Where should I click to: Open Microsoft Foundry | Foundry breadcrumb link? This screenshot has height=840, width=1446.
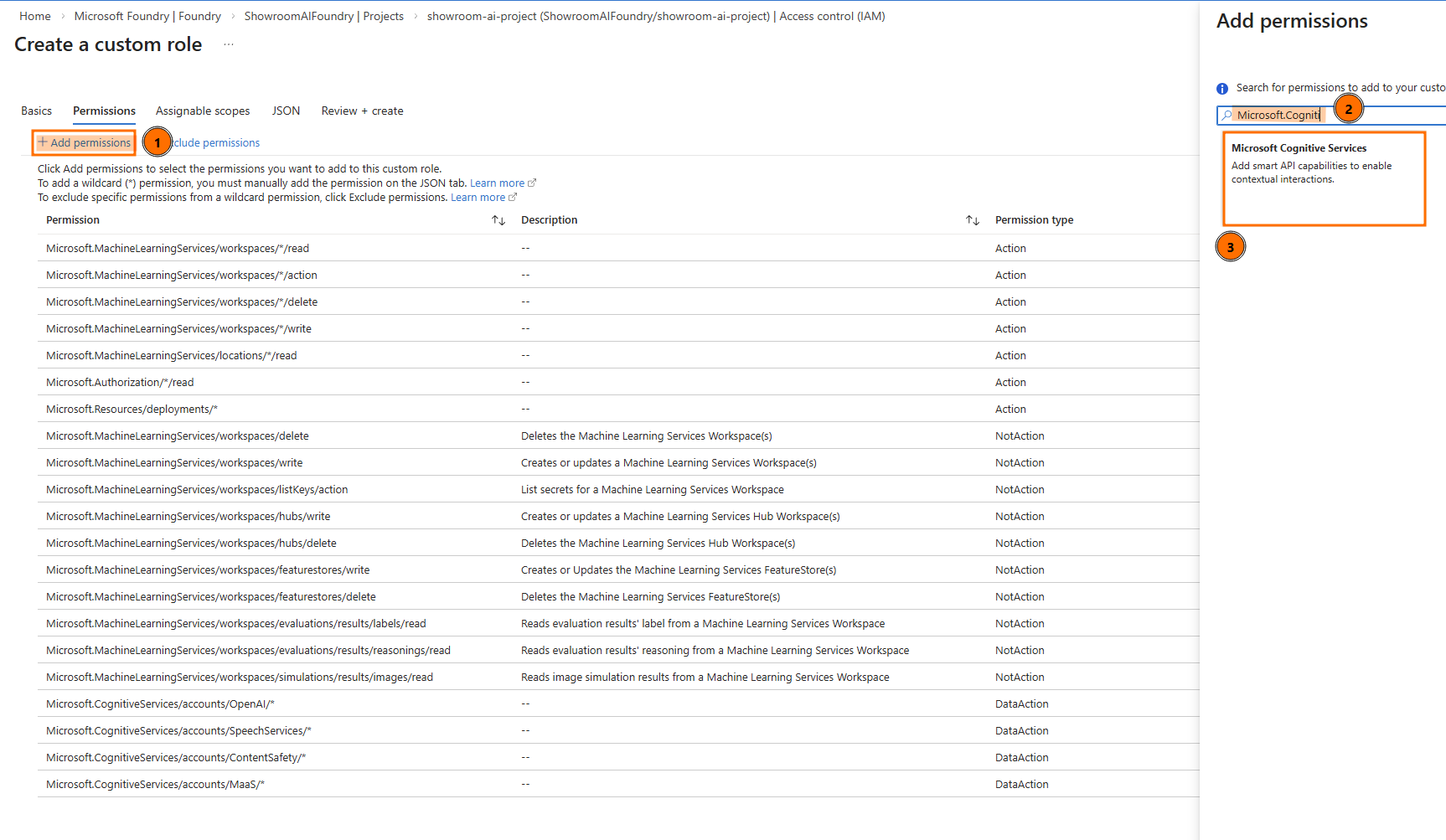pos(147,16)
